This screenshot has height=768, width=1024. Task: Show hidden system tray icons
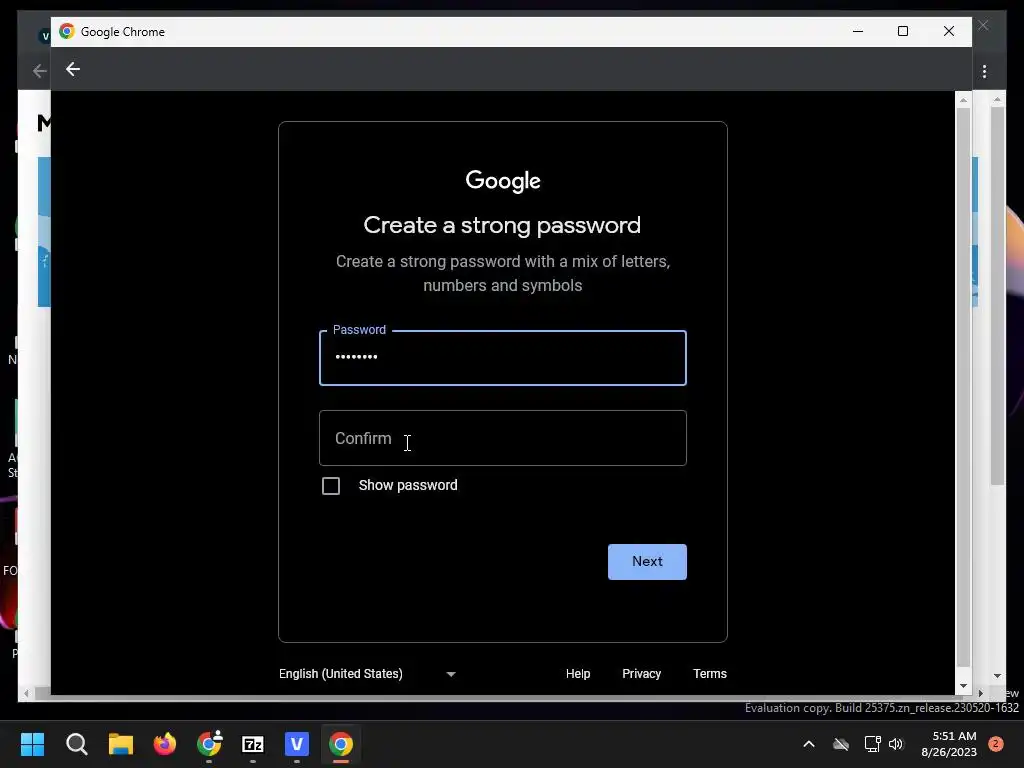(808, 744)
